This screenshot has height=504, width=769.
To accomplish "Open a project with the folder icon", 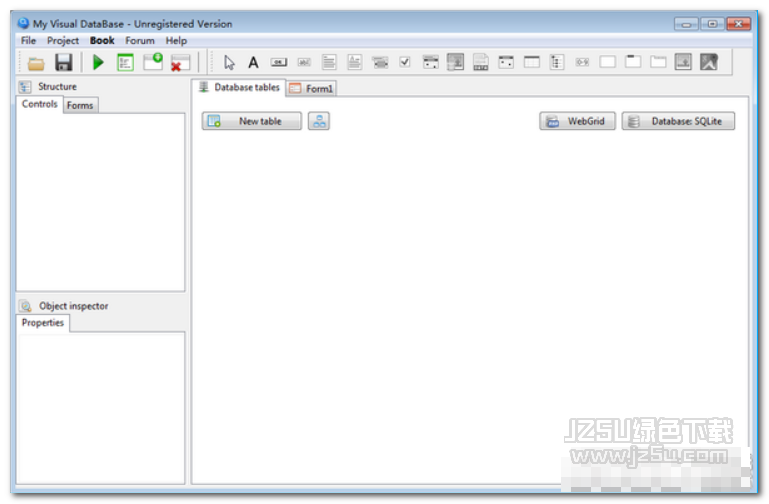I will [36, 63].
